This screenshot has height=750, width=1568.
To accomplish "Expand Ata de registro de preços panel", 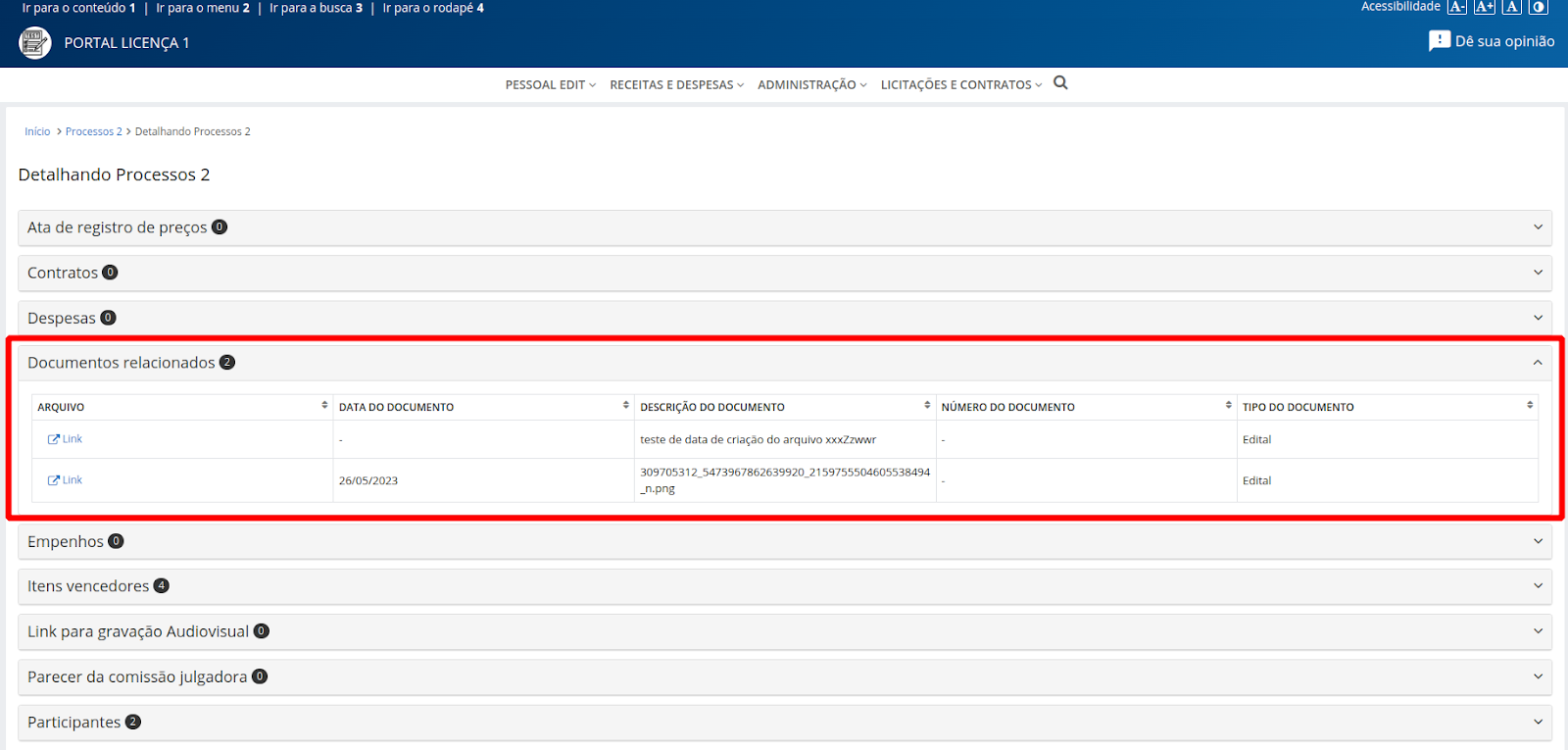I will click(x=784, y=227).
